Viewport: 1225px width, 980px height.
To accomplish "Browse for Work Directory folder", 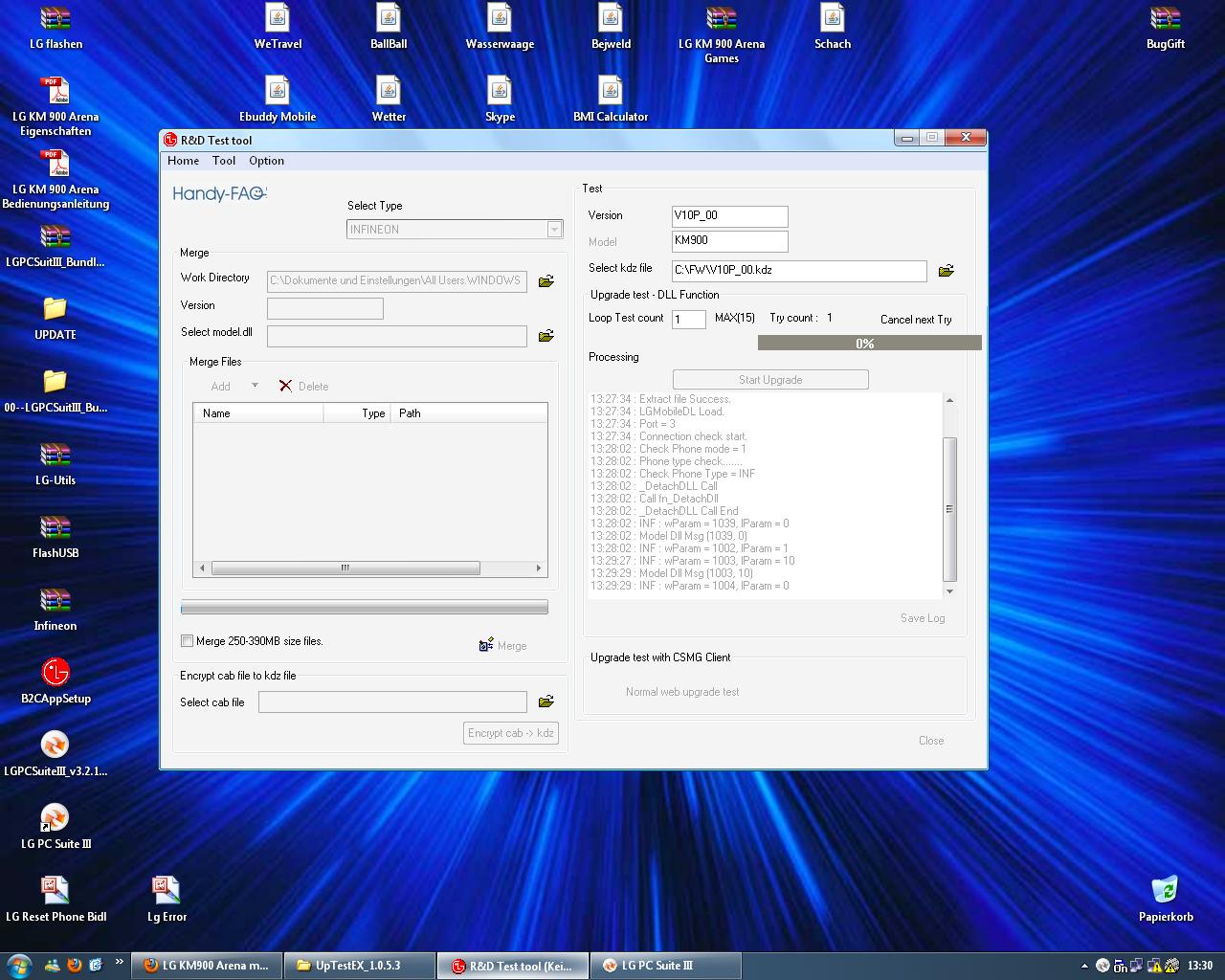I will click(x=546, y=281).
